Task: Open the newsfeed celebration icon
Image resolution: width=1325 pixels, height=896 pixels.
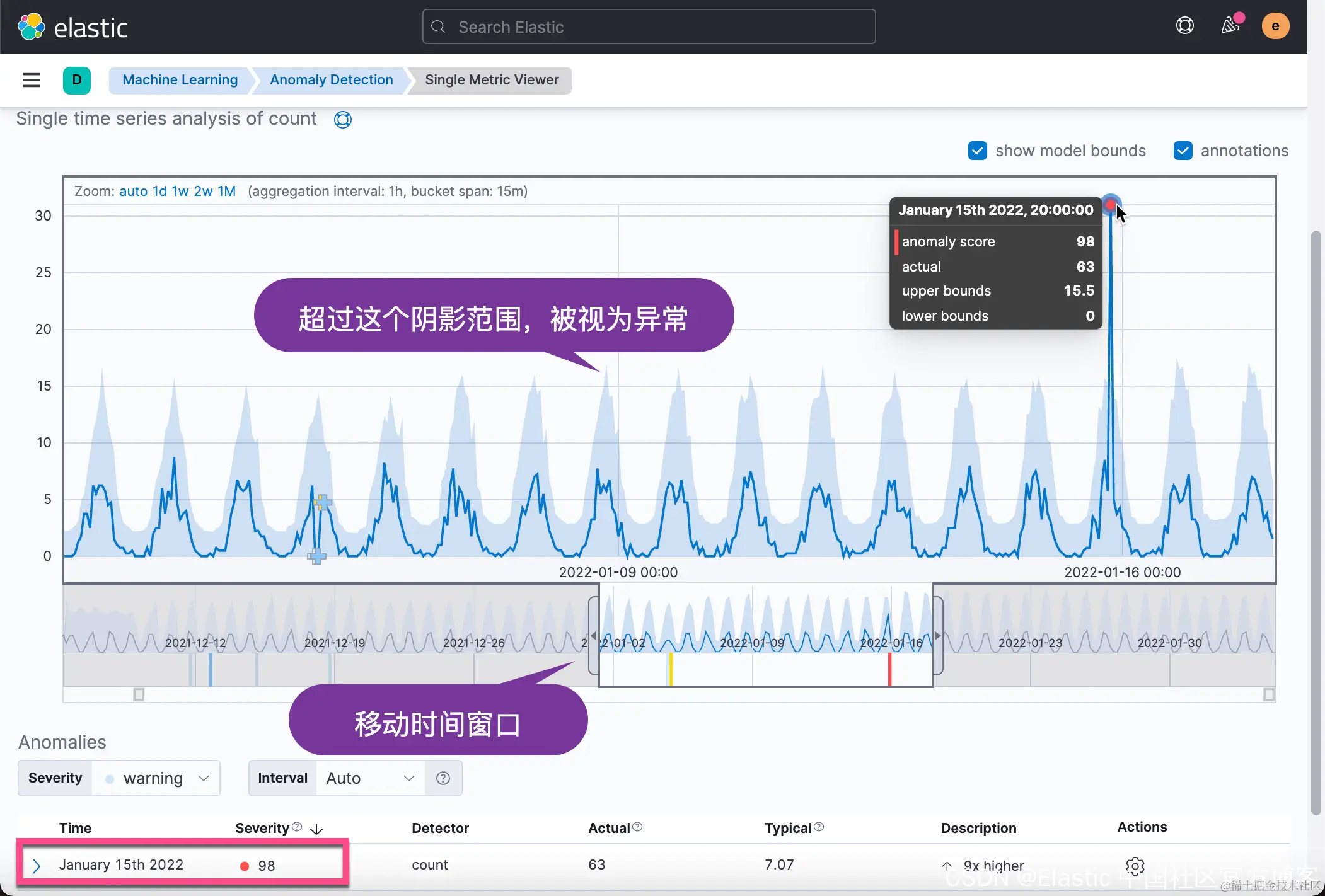Action: (1230, 26)
